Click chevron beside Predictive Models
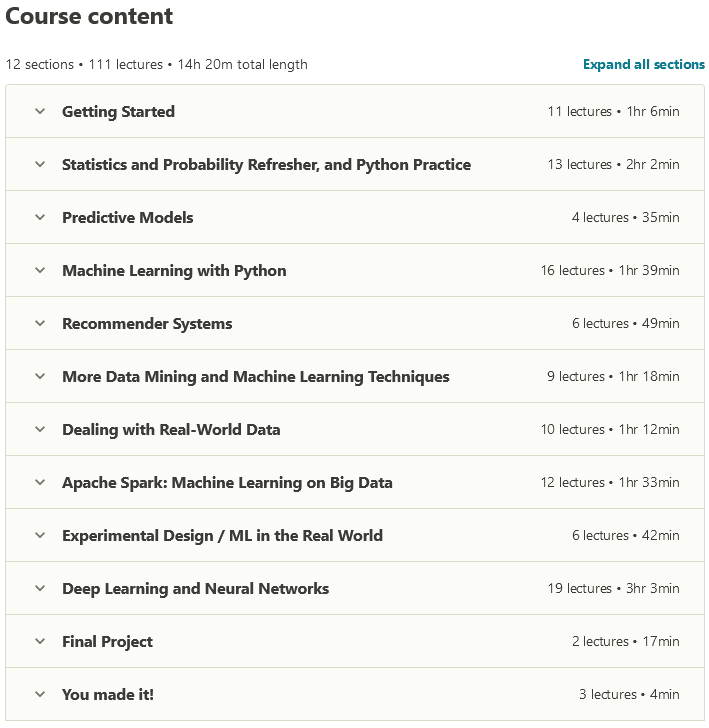Image resolution: width=709 pixels, height=728 pixels. 40,217
